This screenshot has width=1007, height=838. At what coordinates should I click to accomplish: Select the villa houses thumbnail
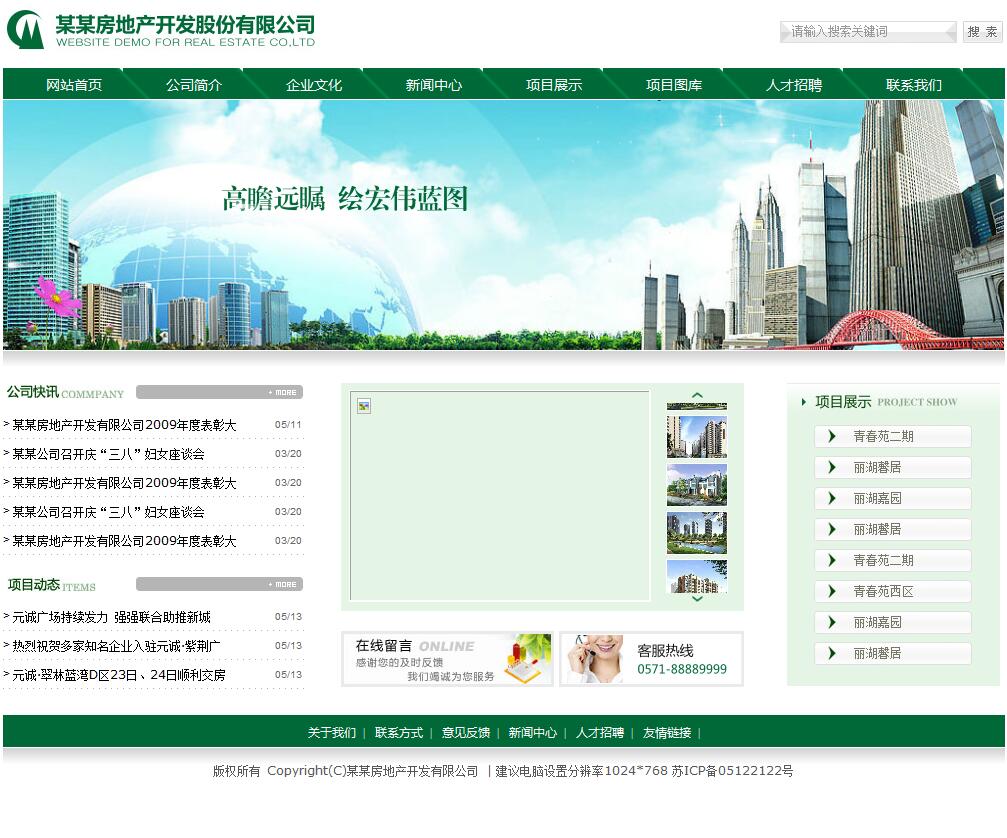point(697,485)
